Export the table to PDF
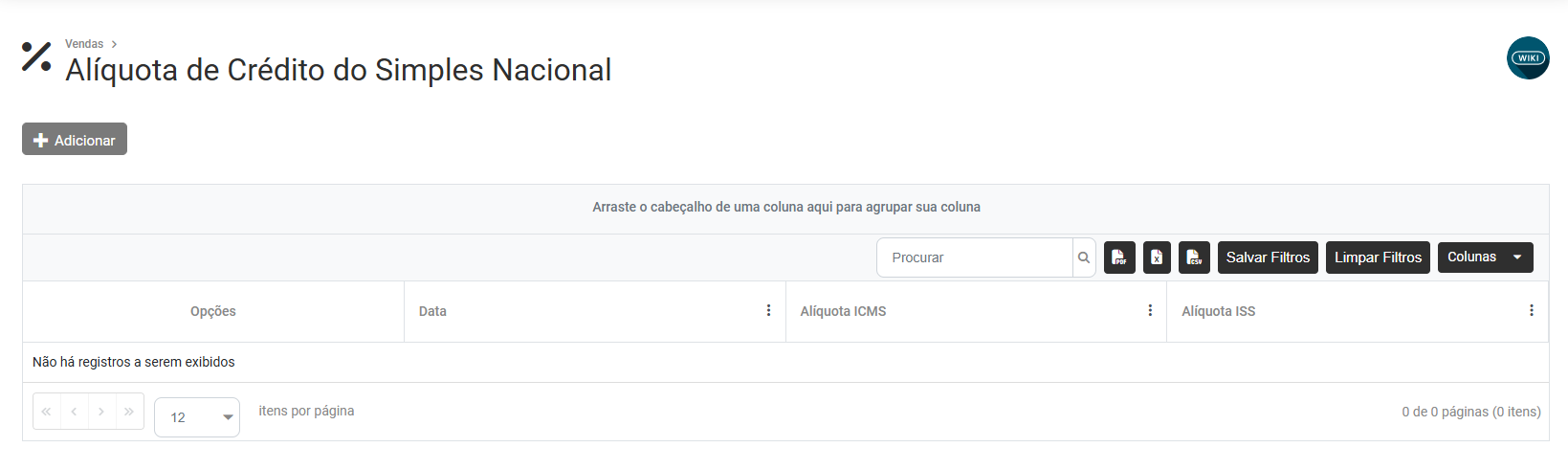1568x470 pixels. click(x=1119, y=257)
